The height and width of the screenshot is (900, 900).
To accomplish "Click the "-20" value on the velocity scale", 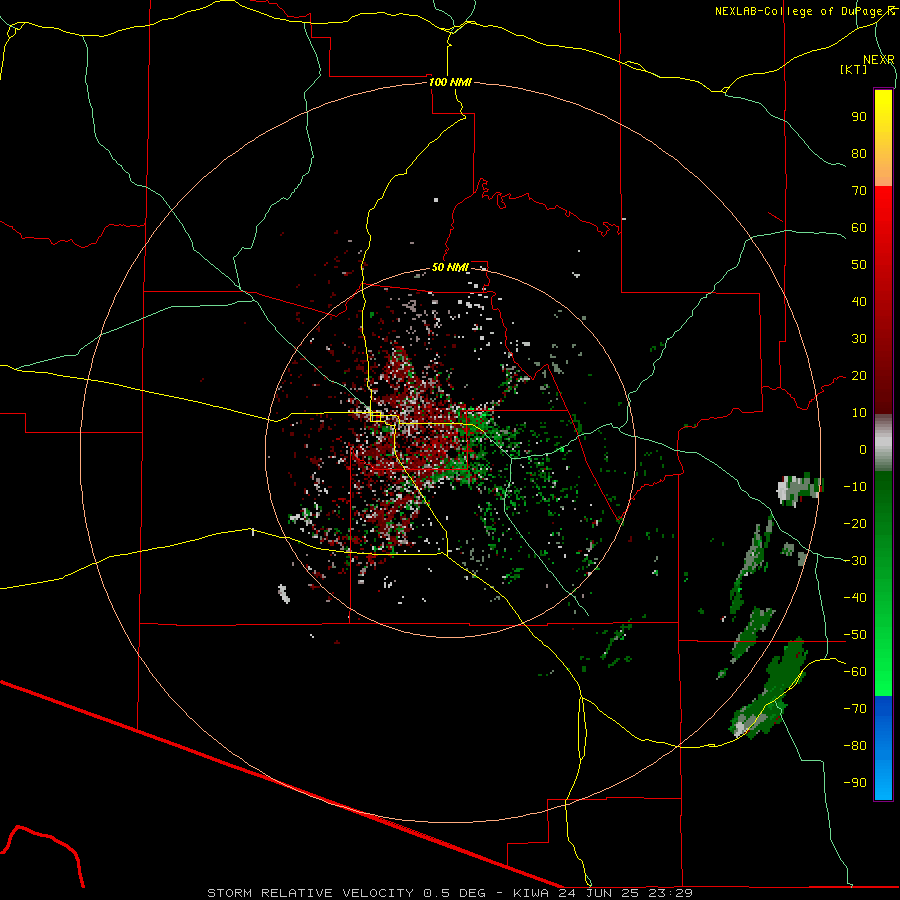I will (x=855, y=523).
